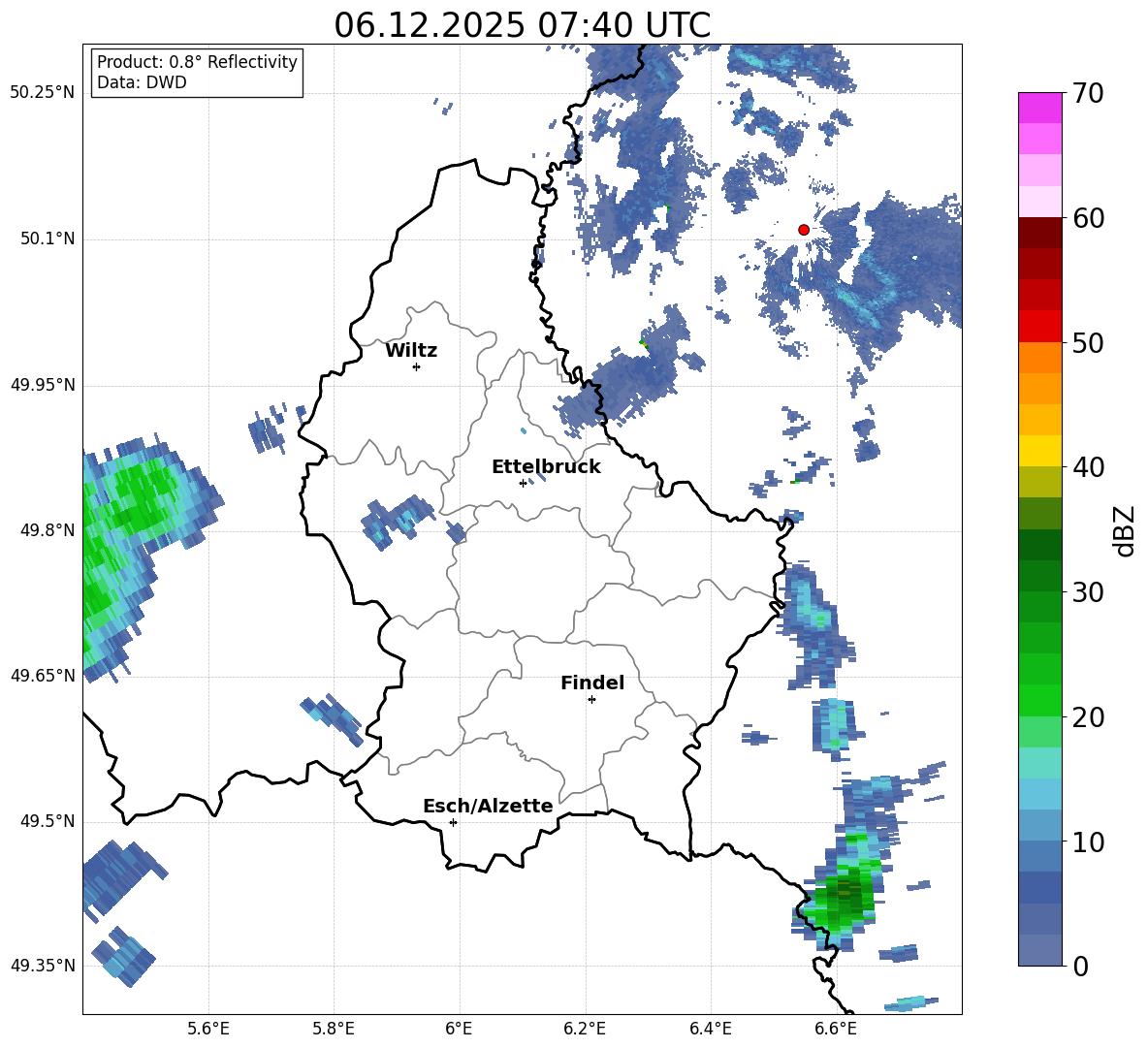Click the yellow colorbar segment above 40

pos(1039,451)
